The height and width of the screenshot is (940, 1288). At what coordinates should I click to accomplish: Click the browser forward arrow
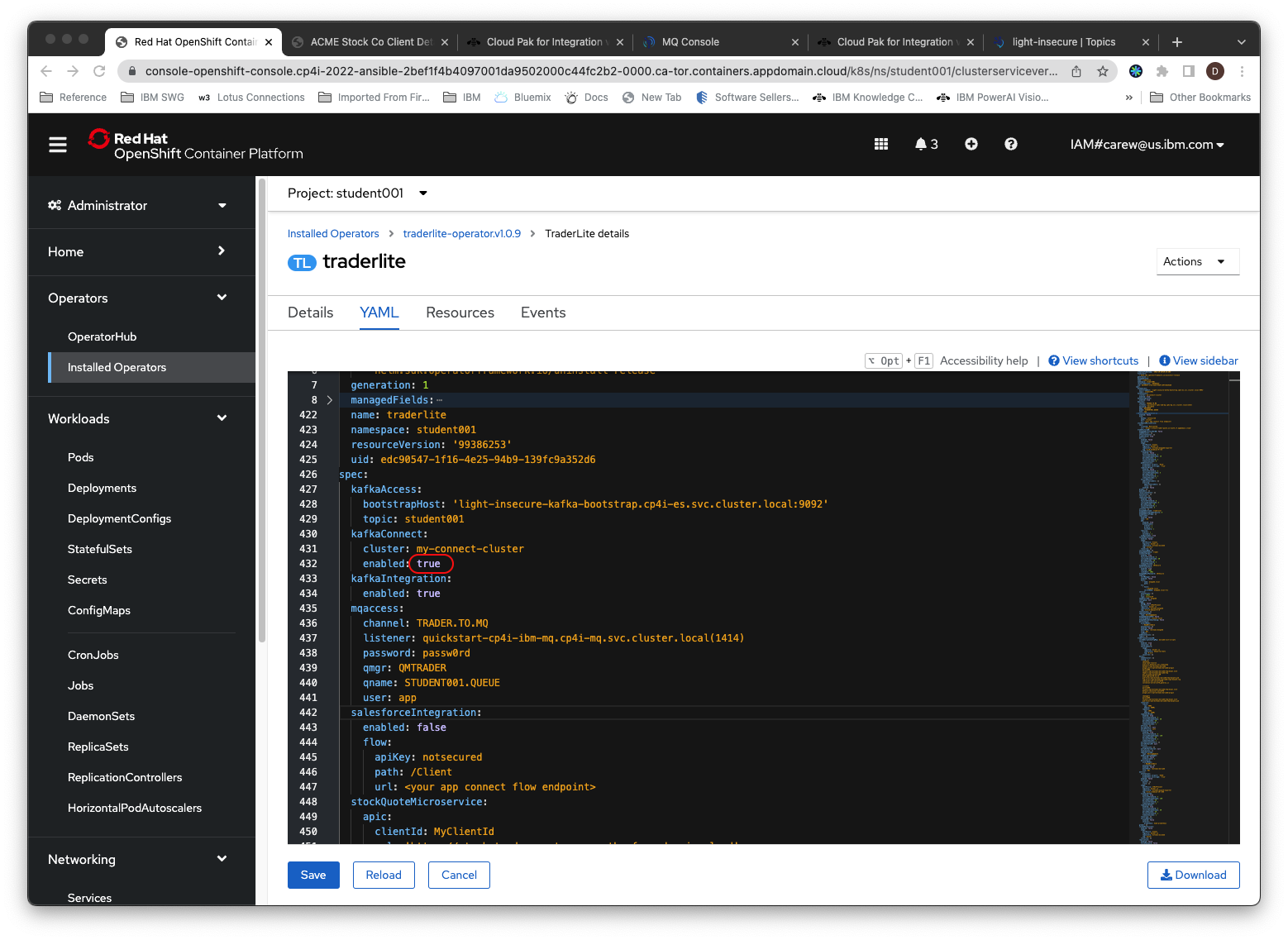(x=73, y=71)
